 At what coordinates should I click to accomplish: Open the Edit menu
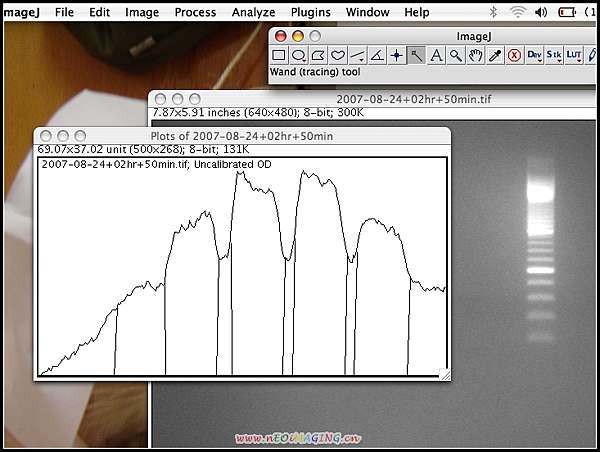tap(99, 12)
